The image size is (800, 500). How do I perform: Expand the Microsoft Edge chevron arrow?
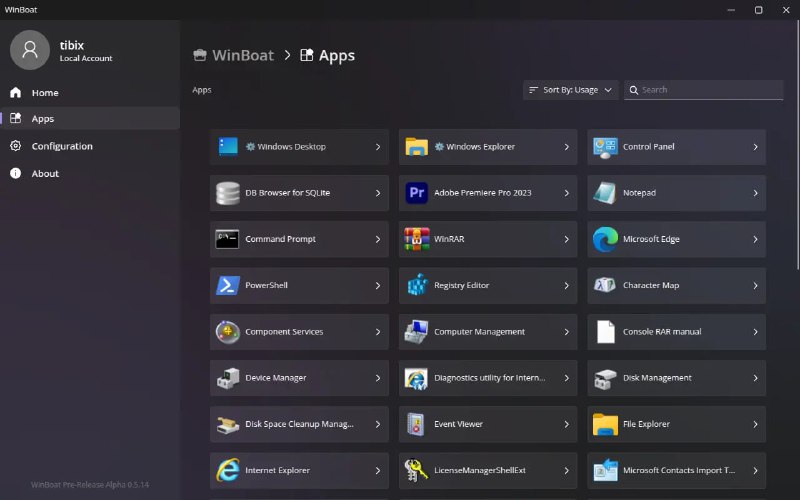(x=756, y=239)
